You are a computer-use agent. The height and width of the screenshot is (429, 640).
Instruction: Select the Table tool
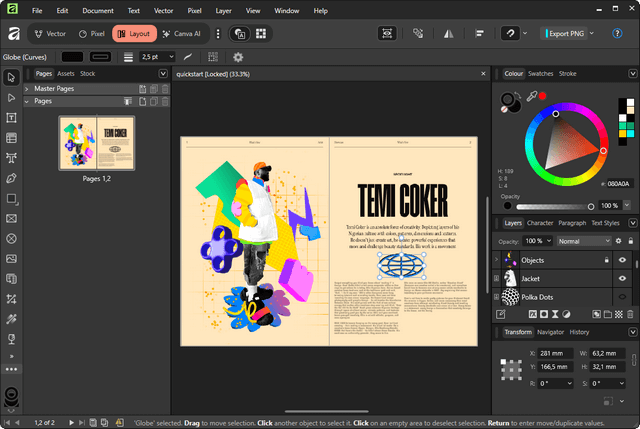(11, 138)
